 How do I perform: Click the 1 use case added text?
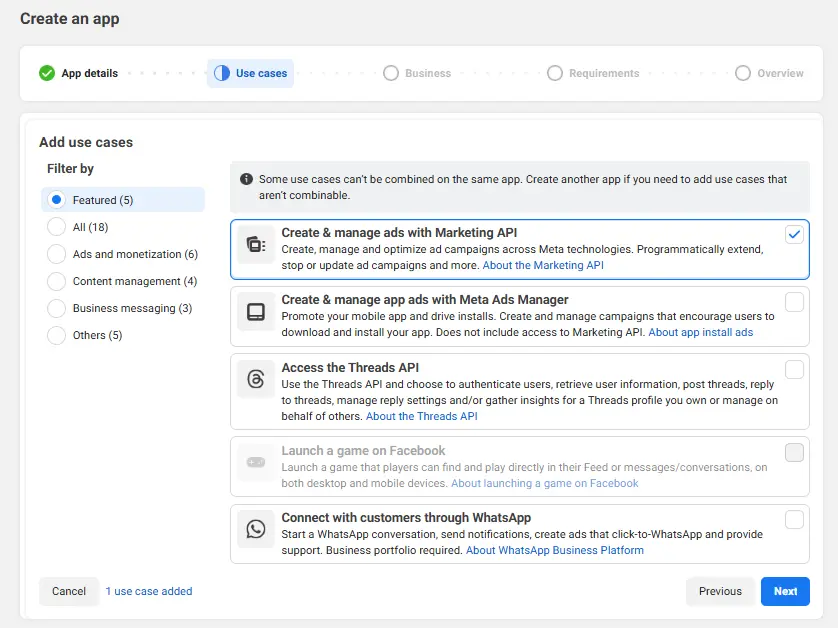click(x=148, y=591)
